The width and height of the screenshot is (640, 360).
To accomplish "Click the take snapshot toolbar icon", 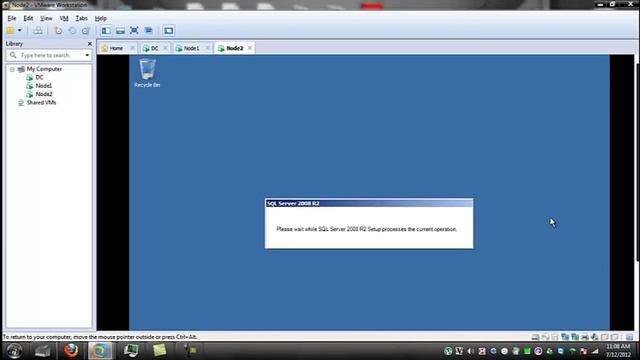I will point(58,31).
